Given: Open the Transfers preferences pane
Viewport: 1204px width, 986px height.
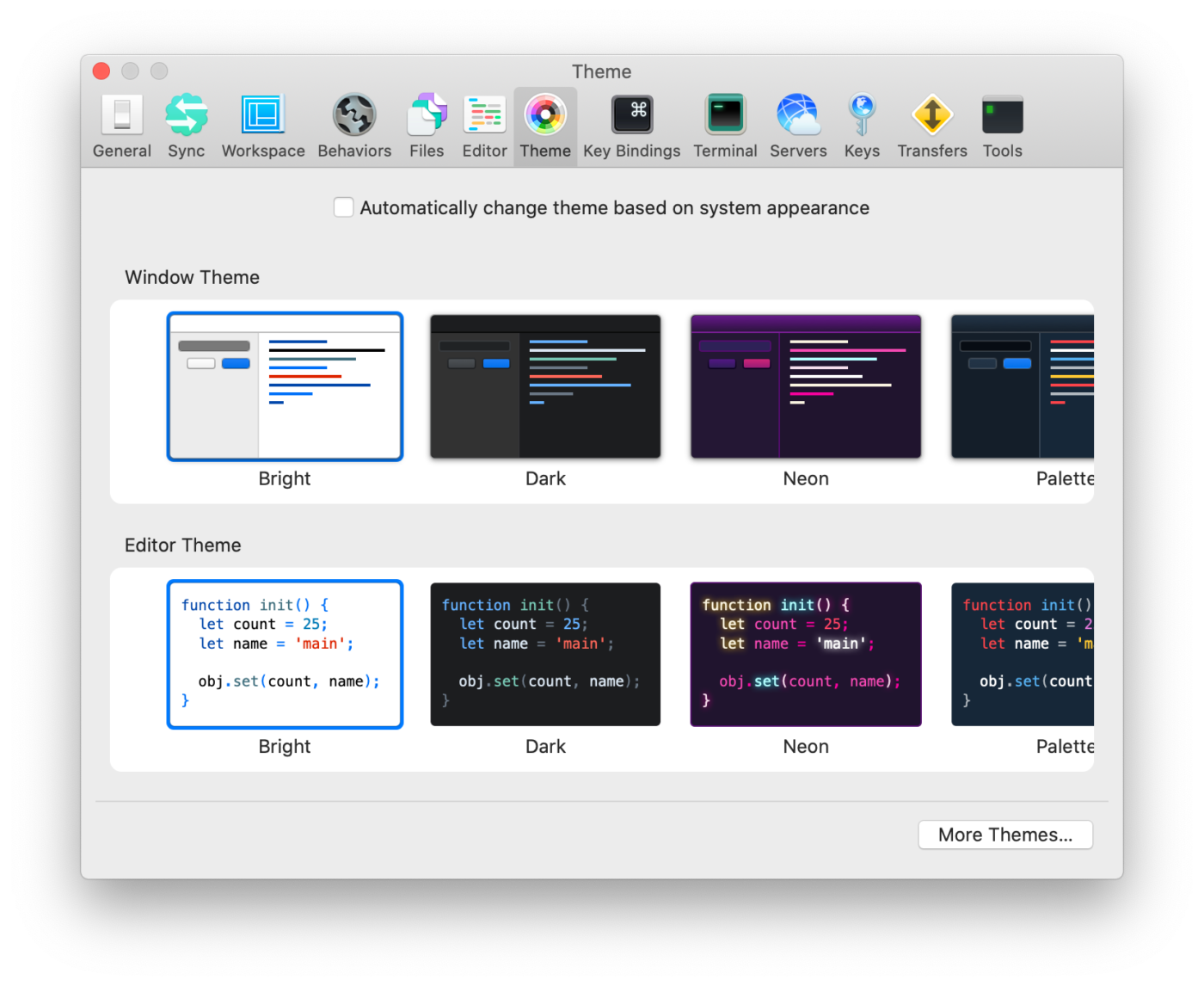Looking at the screenshot, I should [932, 126].
